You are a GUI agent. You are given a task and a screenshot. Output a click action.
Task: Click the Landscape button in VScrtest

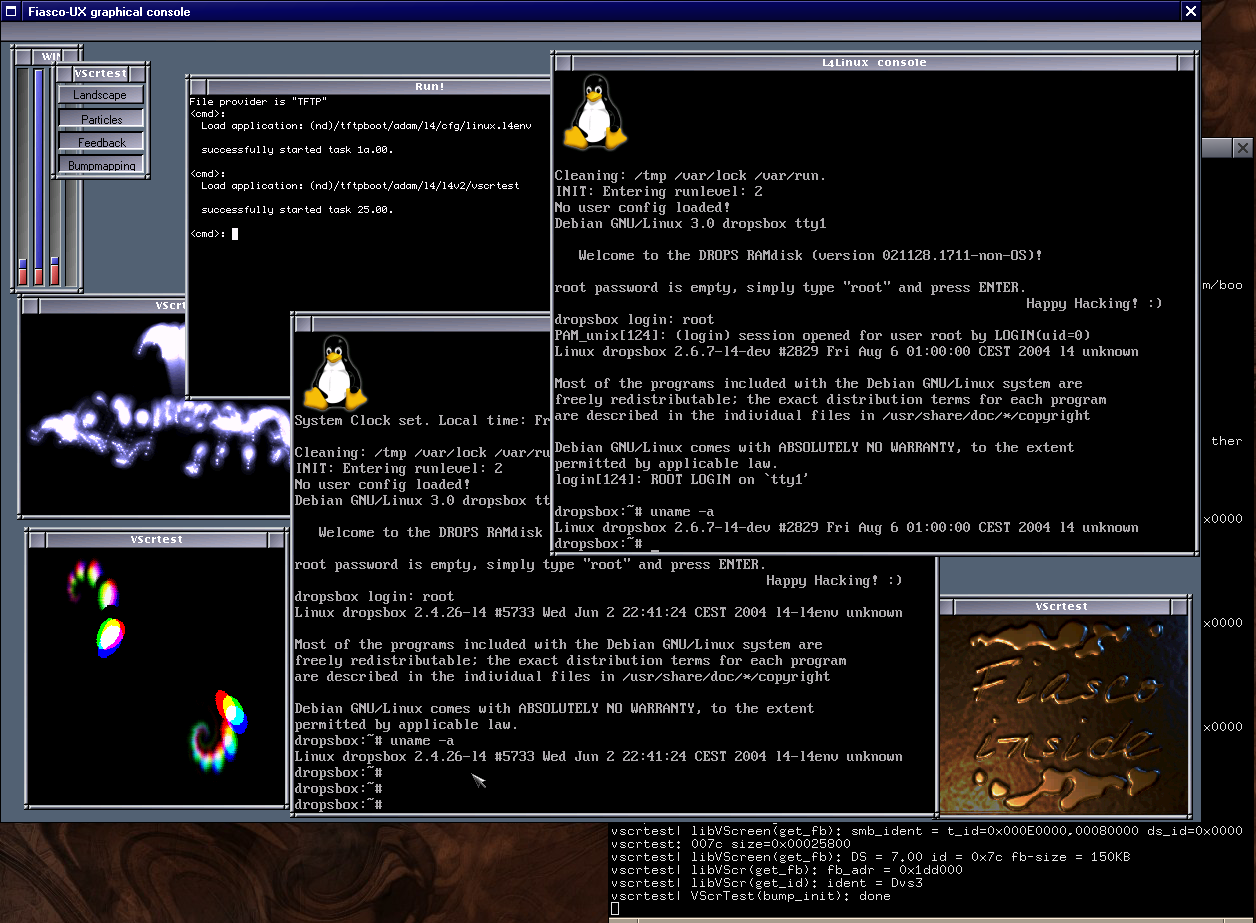(100, 95)
